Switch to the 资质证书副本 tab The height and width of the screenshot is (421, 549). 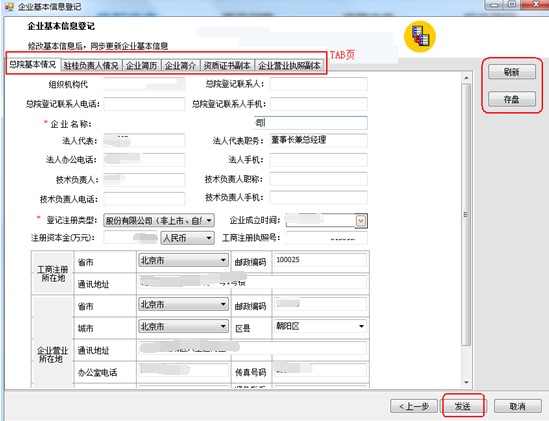point(227,65)
